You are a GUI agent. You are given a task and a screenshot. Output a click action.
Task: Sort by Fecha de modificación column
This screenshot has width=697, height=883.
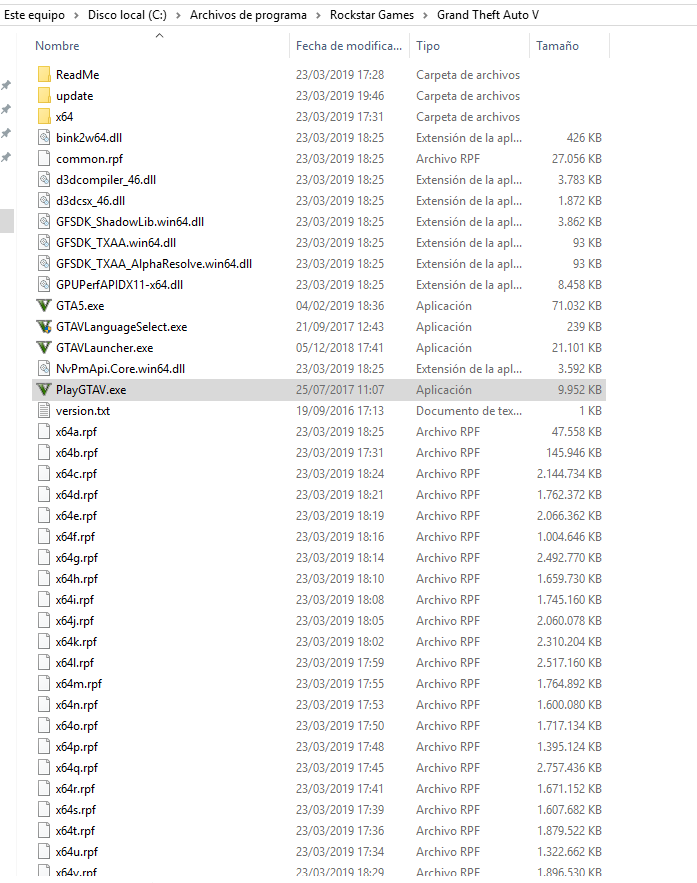[x=349, y=46]
